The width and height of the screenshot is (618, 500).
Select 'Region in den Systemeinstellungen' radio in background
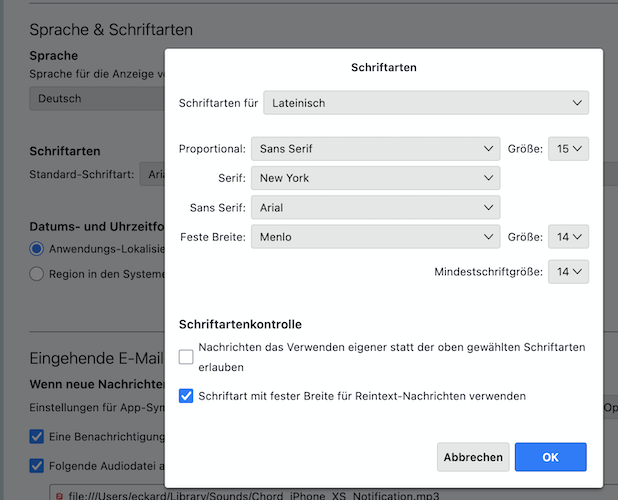click(x=37, y=274)
